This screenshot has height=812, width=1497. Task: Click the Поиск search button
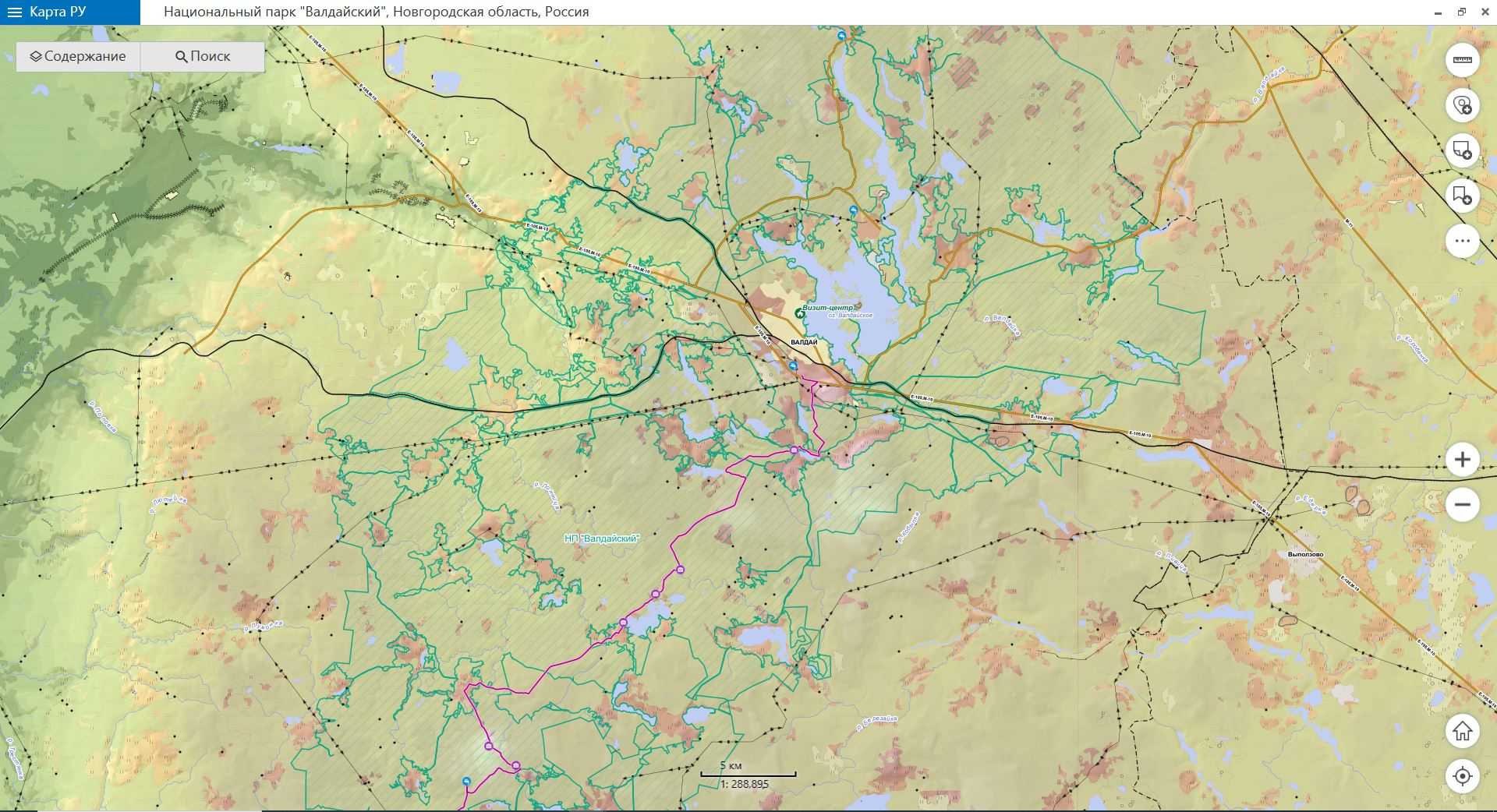coord(203,56)
